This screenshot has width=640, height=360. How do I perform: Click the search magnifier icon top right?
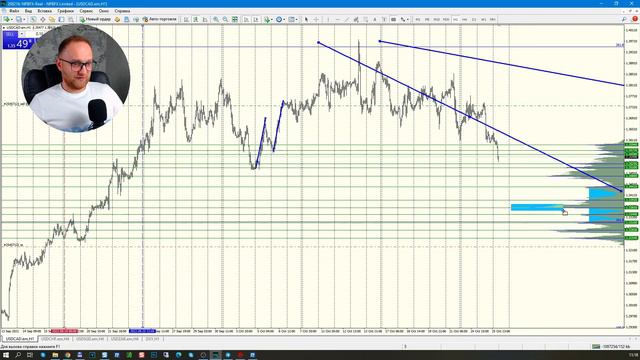coord(624,19)
